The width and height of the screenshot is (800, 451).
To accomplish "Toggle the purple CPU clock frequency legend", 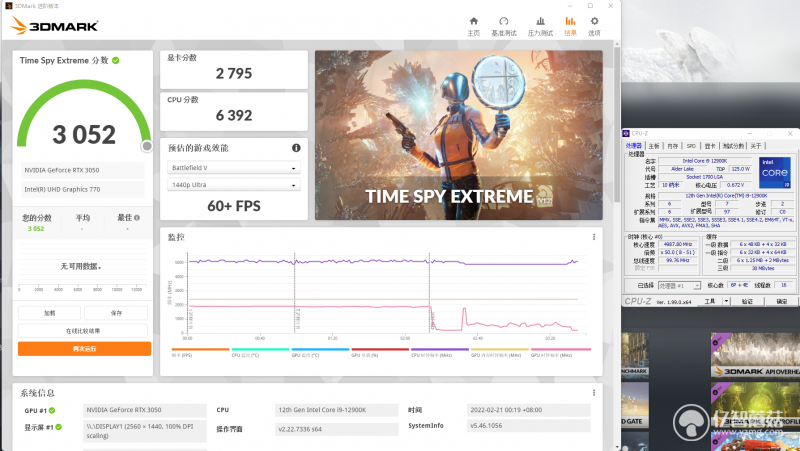I will (x=440, y=352).
